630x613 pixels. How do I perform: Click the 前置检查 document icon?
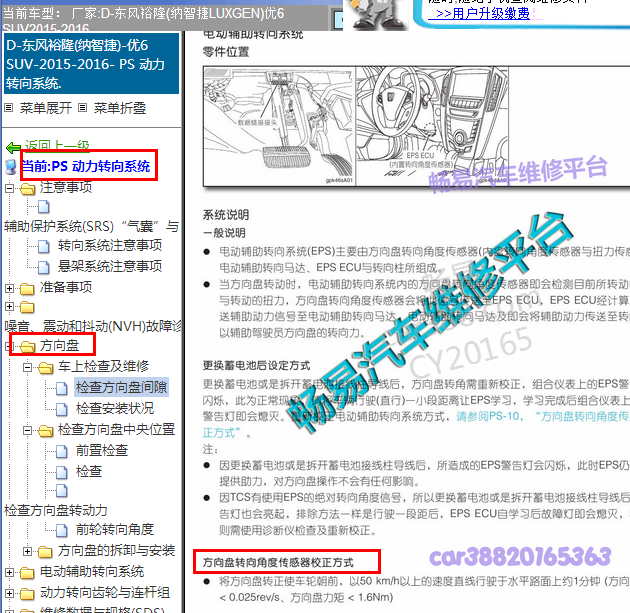point(61,451)
